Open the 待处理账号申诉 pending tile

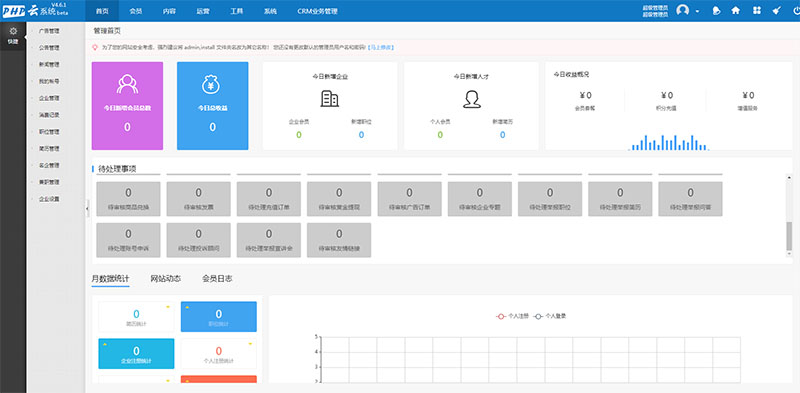coord(128,240)
